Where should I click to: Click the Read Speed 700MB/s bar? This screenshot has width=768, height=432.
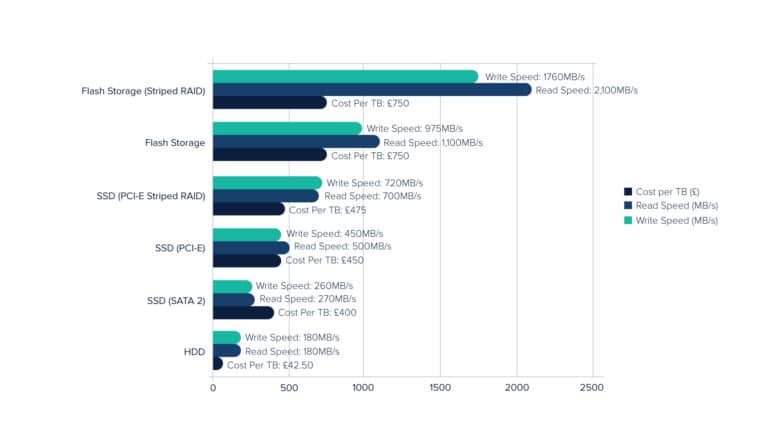(x=266, y=196)
